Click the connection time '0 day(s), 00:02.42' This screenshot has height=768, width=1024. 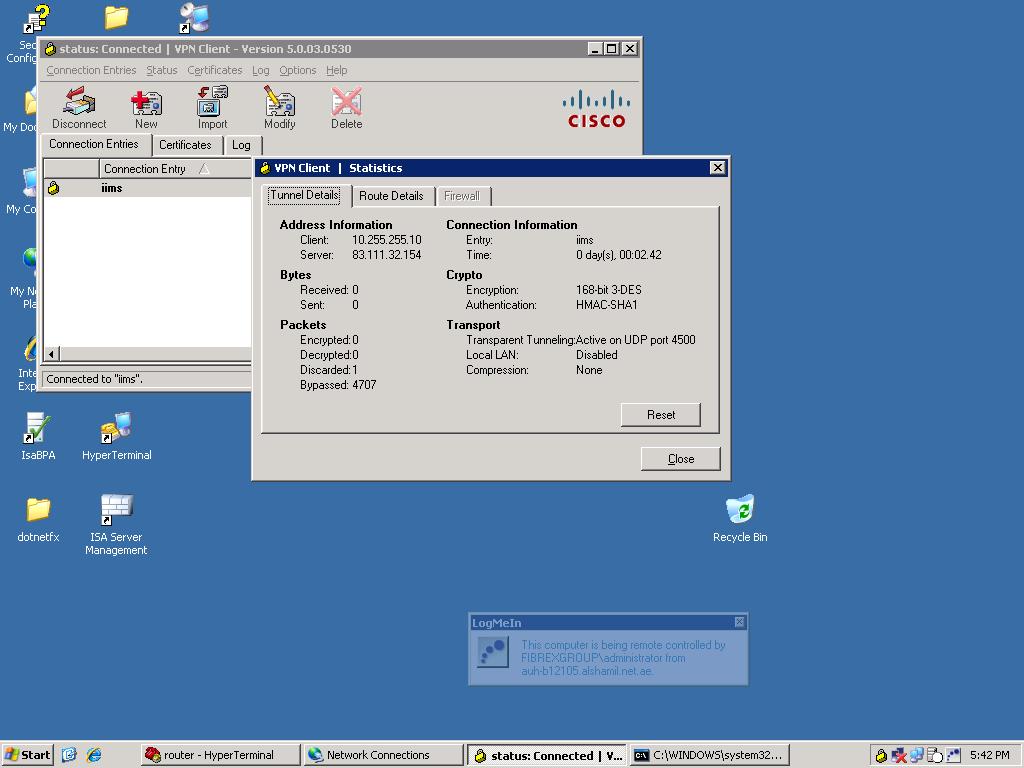[618, 255]
